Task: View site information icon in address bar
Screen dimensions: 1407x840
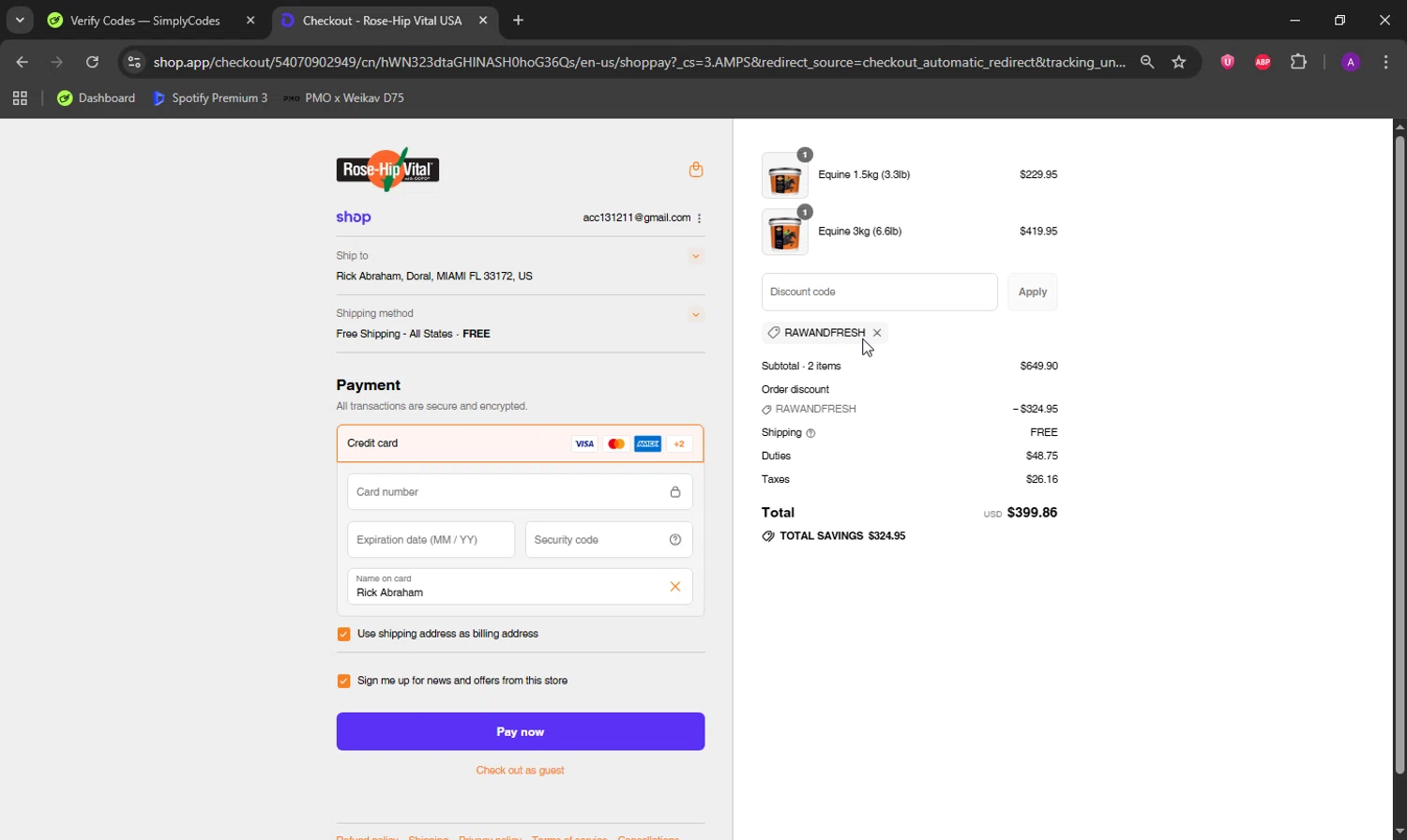Action: (134, 62)
